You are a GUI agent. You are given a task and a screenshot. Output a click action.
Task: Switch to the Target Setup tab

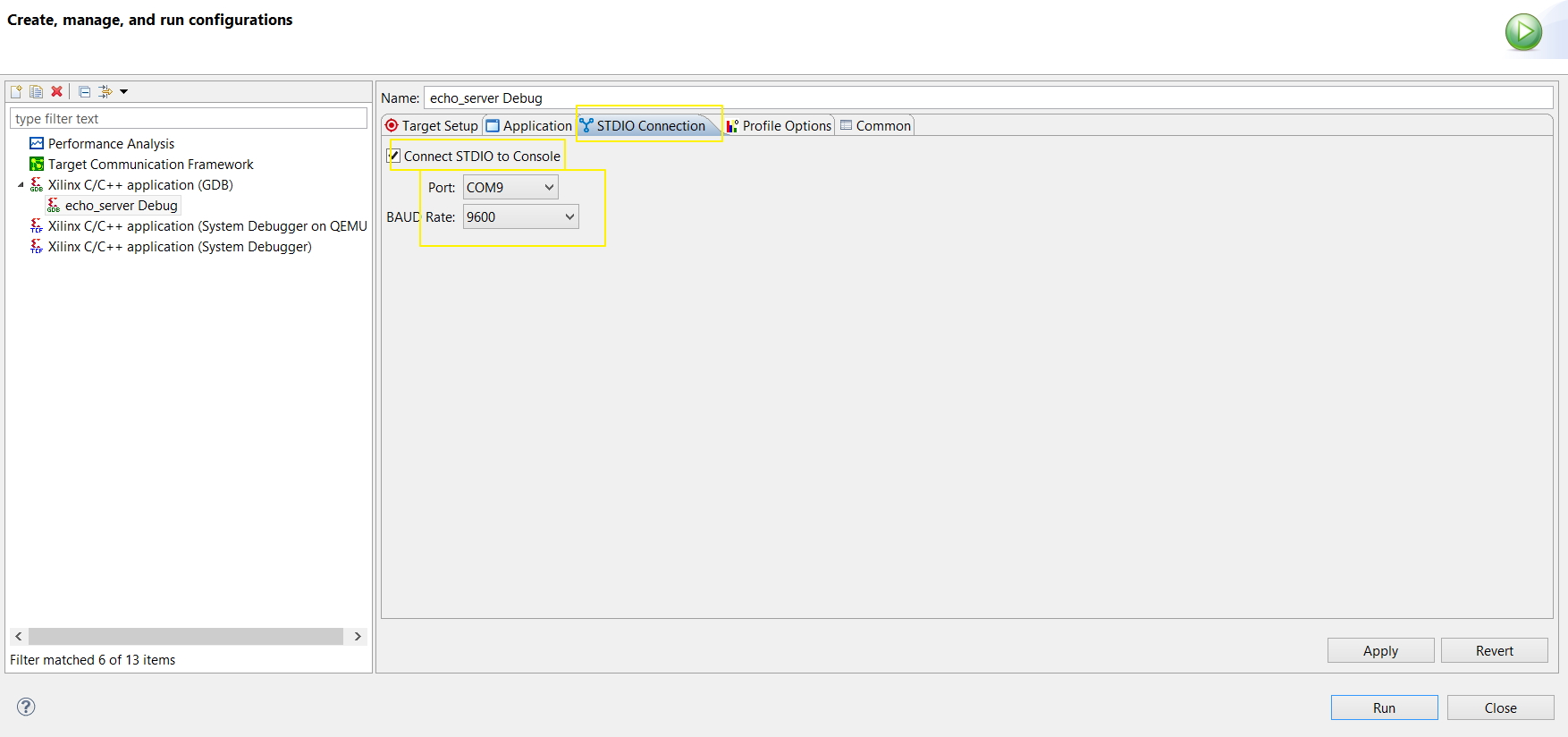432,125
